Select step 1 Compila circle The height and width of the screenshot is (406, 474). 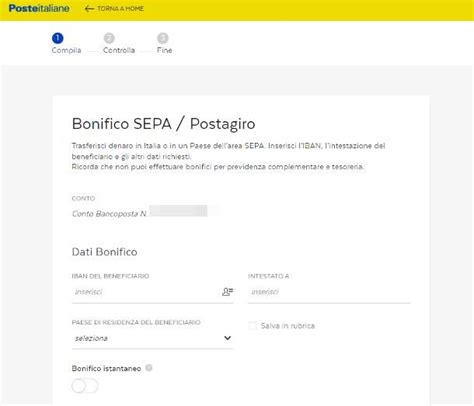tap(57, 38)
